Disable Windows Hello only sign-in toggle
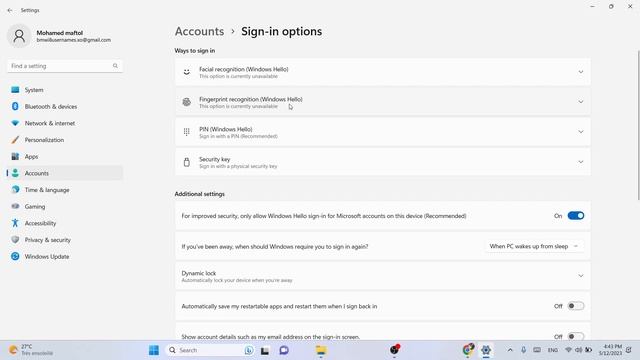 coord(576,216)
